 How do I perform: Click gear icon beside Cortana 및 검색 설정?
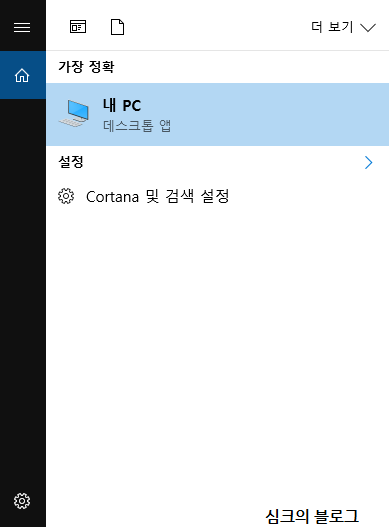(x=66, y=196)
